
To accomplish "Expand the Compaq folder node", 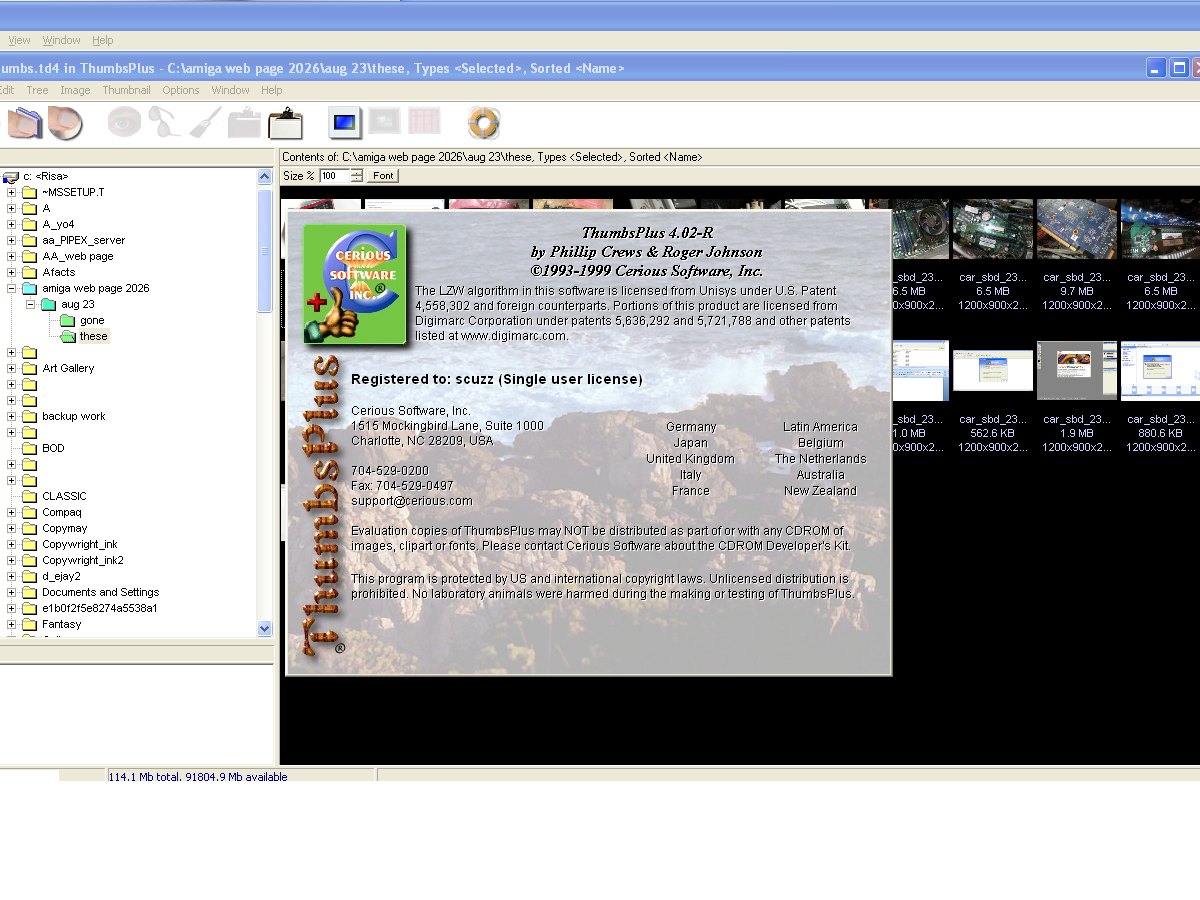I will point(12,512).
